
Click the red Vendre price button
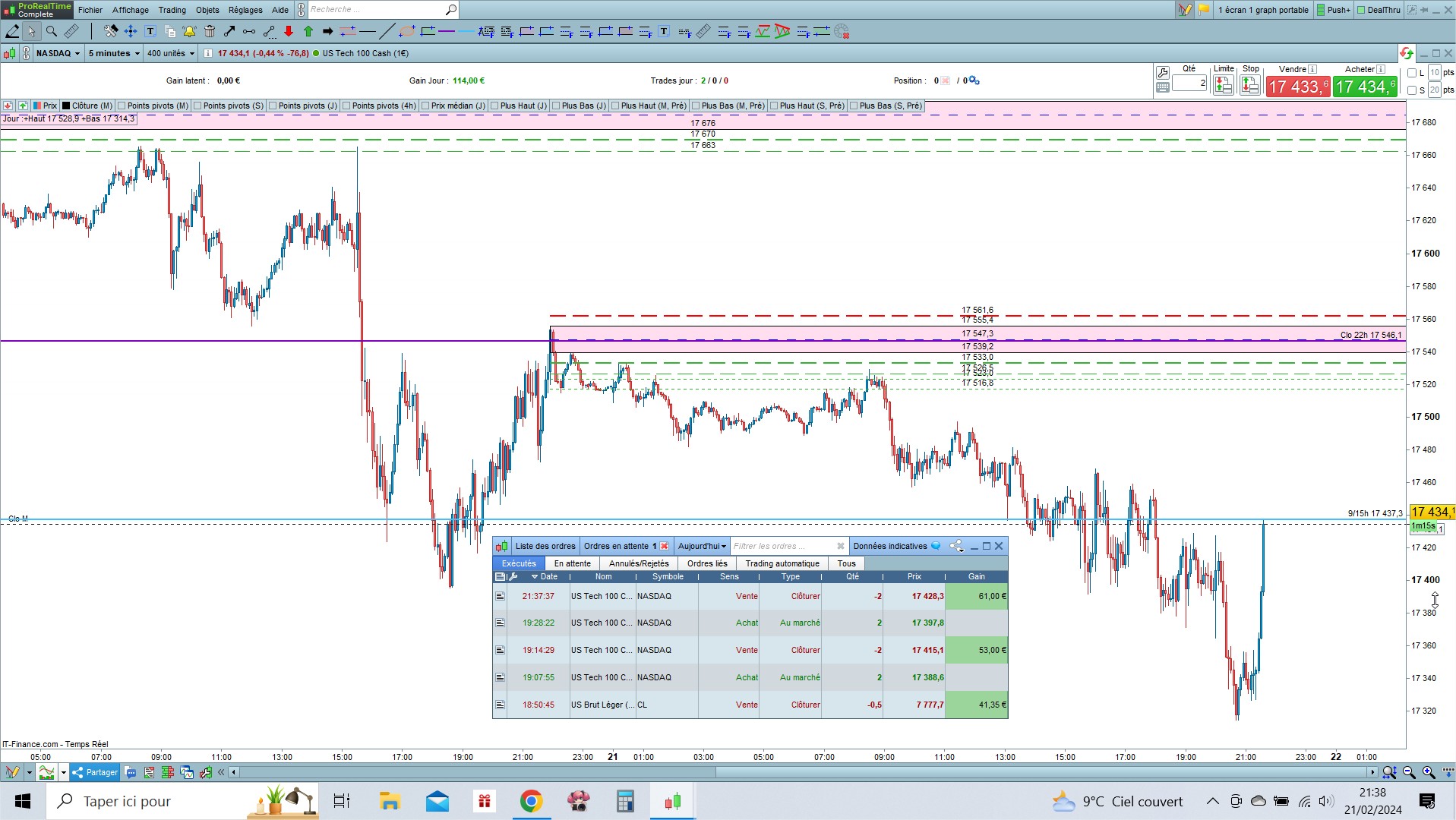1298,87
